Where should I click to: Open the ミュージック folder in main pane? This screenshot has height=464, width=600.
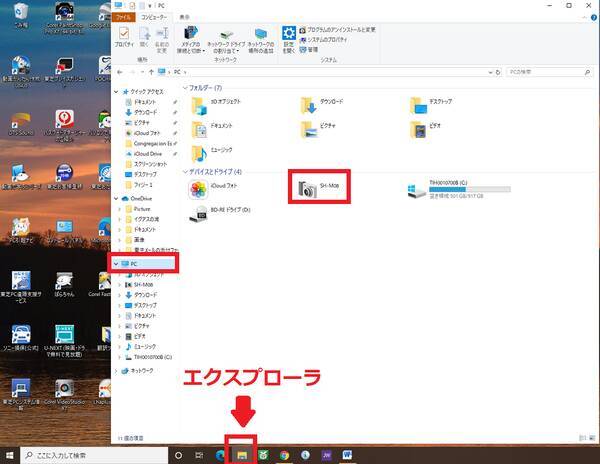203,151
